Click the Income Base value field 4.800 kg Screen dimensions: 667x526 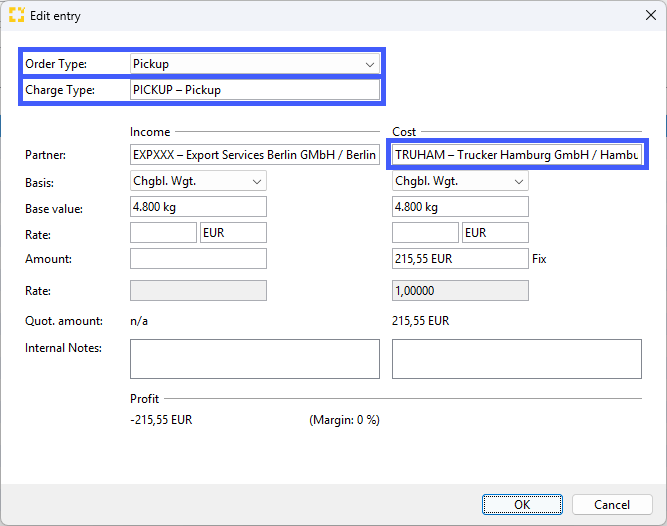198,207
